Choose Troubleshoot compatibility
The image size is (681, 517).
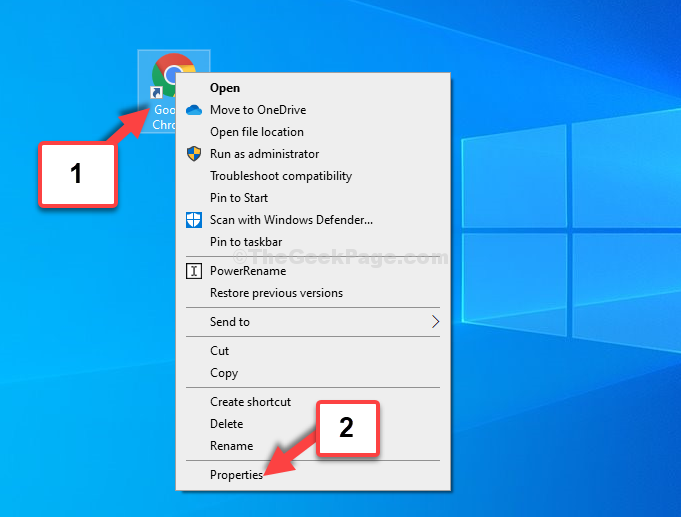click(x=313, y=176)
